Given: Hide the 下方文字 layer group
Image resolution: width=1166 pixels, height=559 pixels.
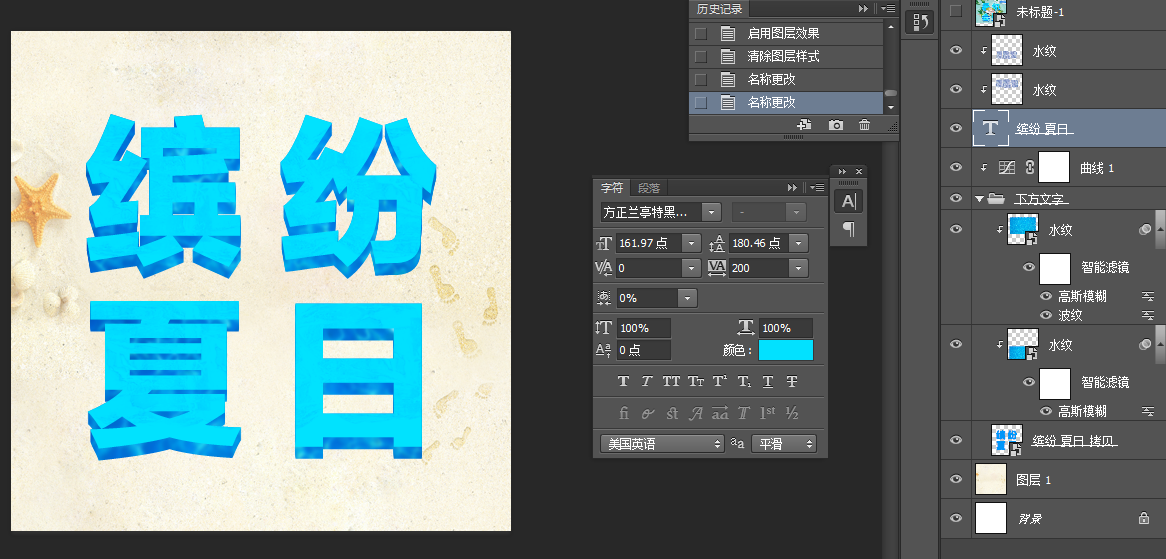Looking at the screenshot, I should coord(956,198).
